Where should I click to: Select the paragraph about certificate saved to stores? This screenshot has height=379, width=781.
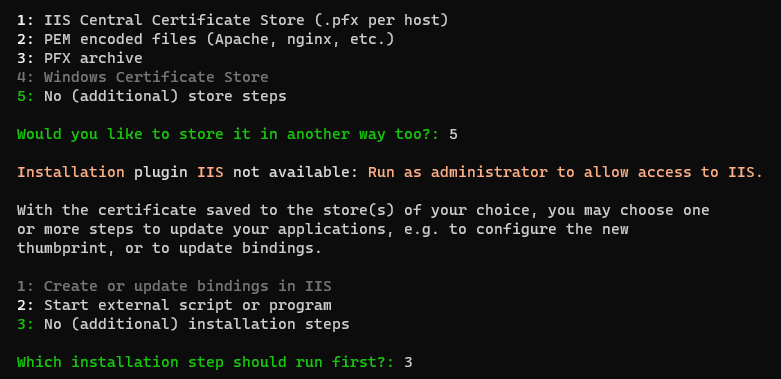click(363, 230)
